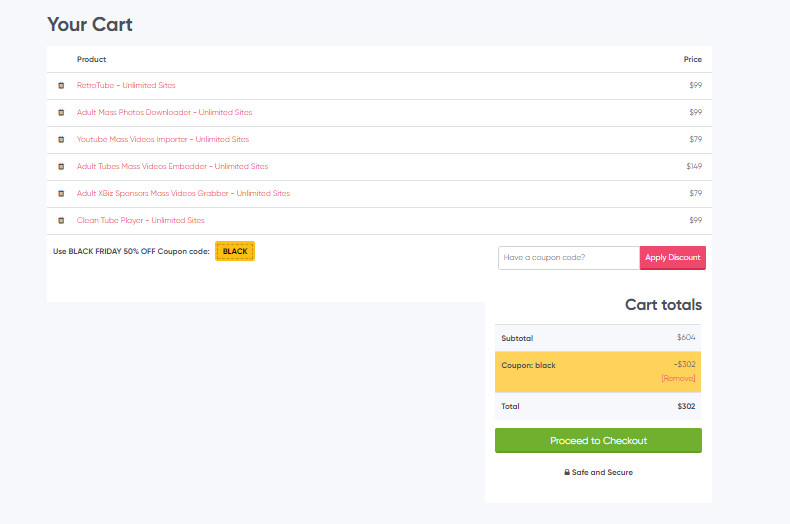
Task: Visit Youtube Mass Videos Importer product page
Action: click(x=163, y=139)
